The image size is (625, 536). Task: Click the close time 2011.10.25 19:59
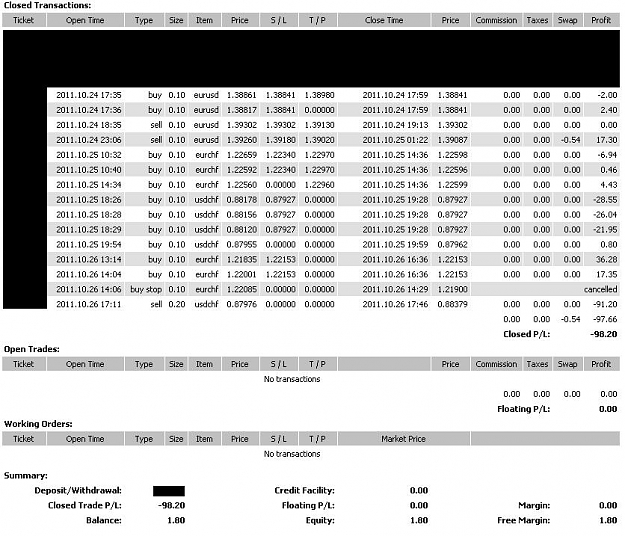395,245
